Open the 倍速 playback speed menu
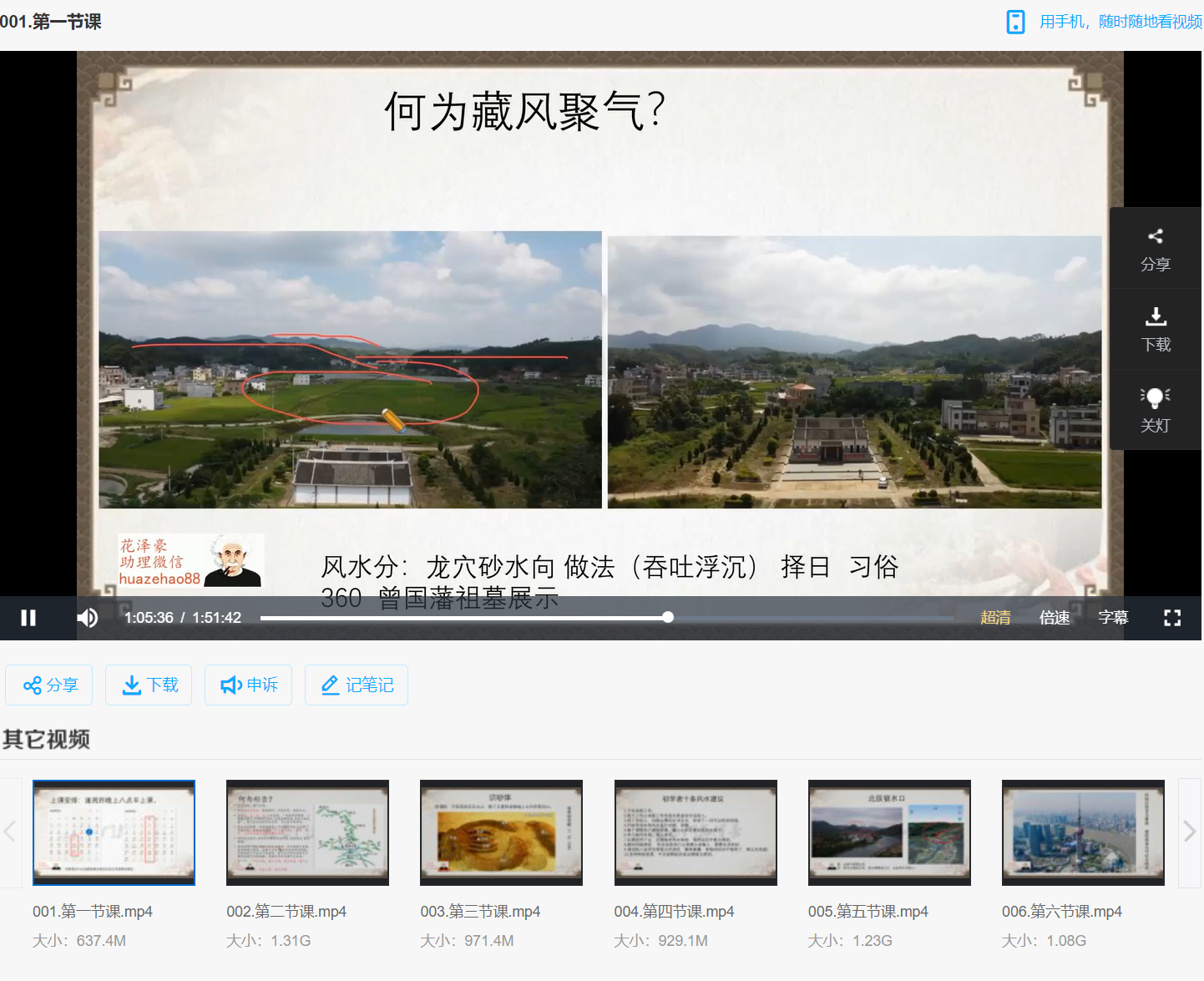The image size is (1204, 981). click(x=1055, y=618)
